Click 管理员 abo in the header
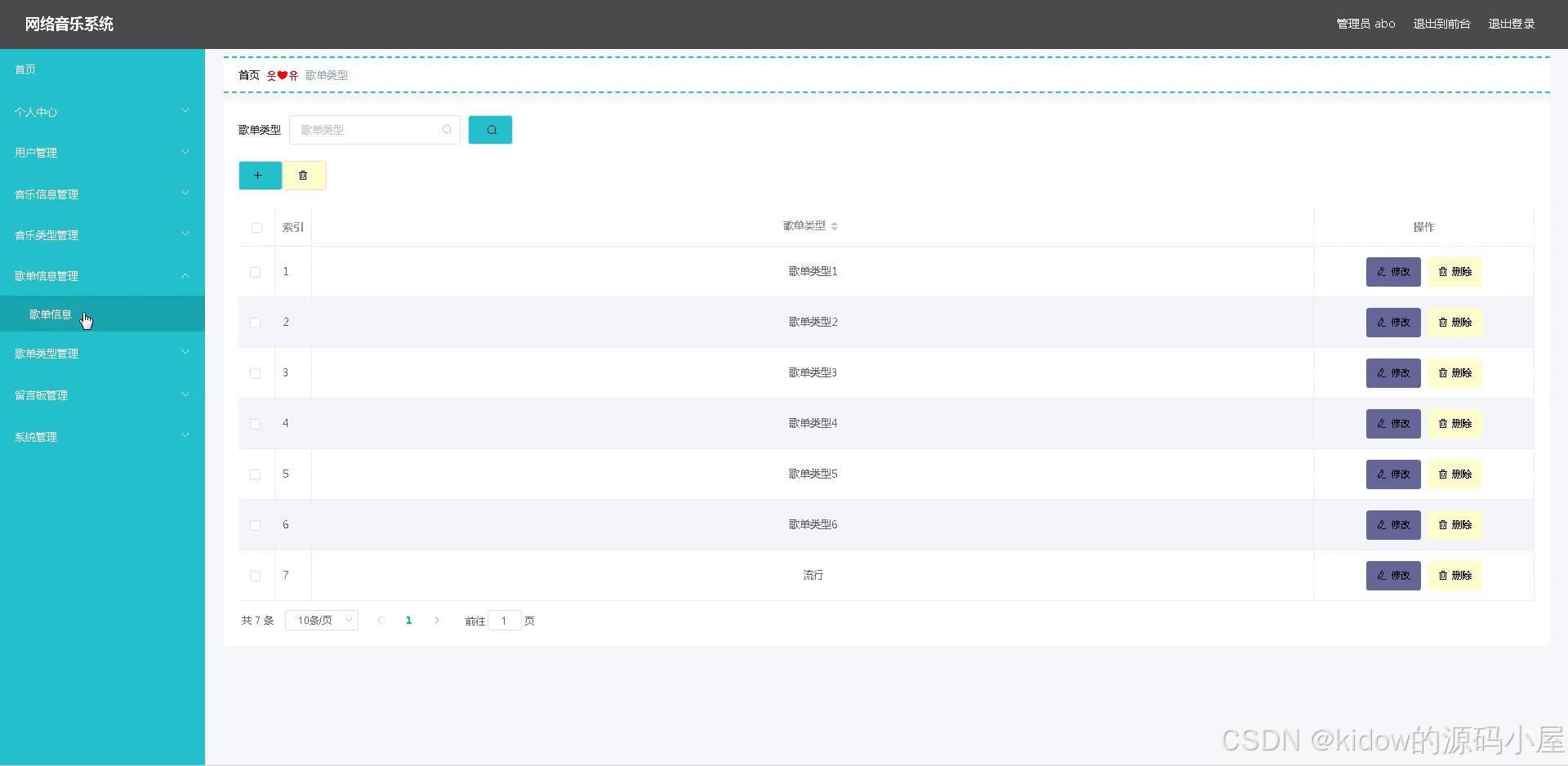Viewport: 1568px width, 766px height. click(1365, 24)
